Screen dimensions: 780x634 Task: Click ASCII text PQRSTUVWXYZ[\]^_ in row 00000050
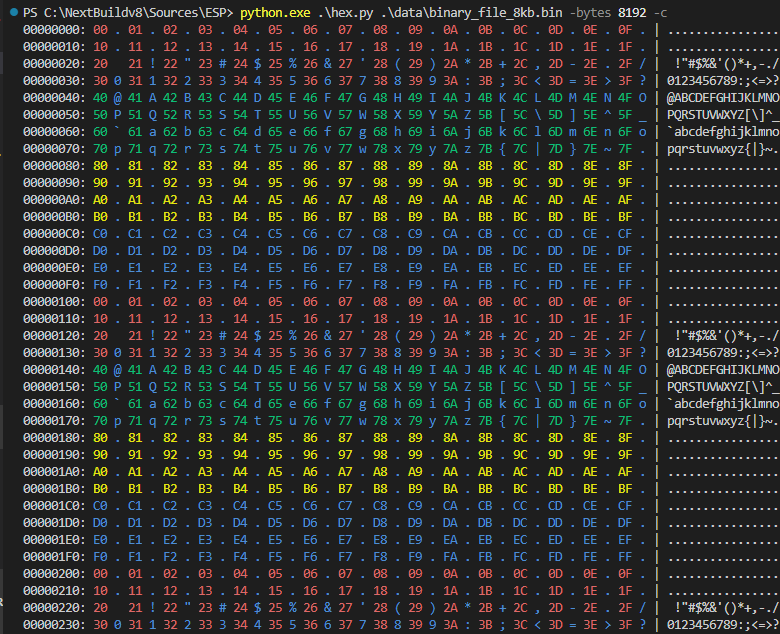[x=723, y=115]
